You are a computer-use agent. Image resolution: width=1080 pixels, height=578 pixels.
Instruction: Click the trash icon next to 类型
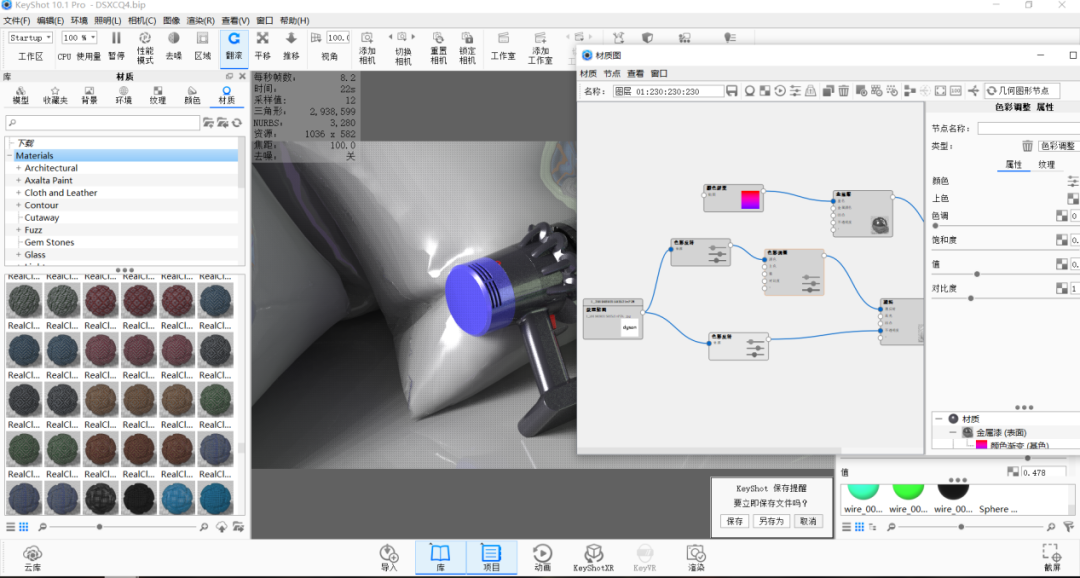(1027, 146)
